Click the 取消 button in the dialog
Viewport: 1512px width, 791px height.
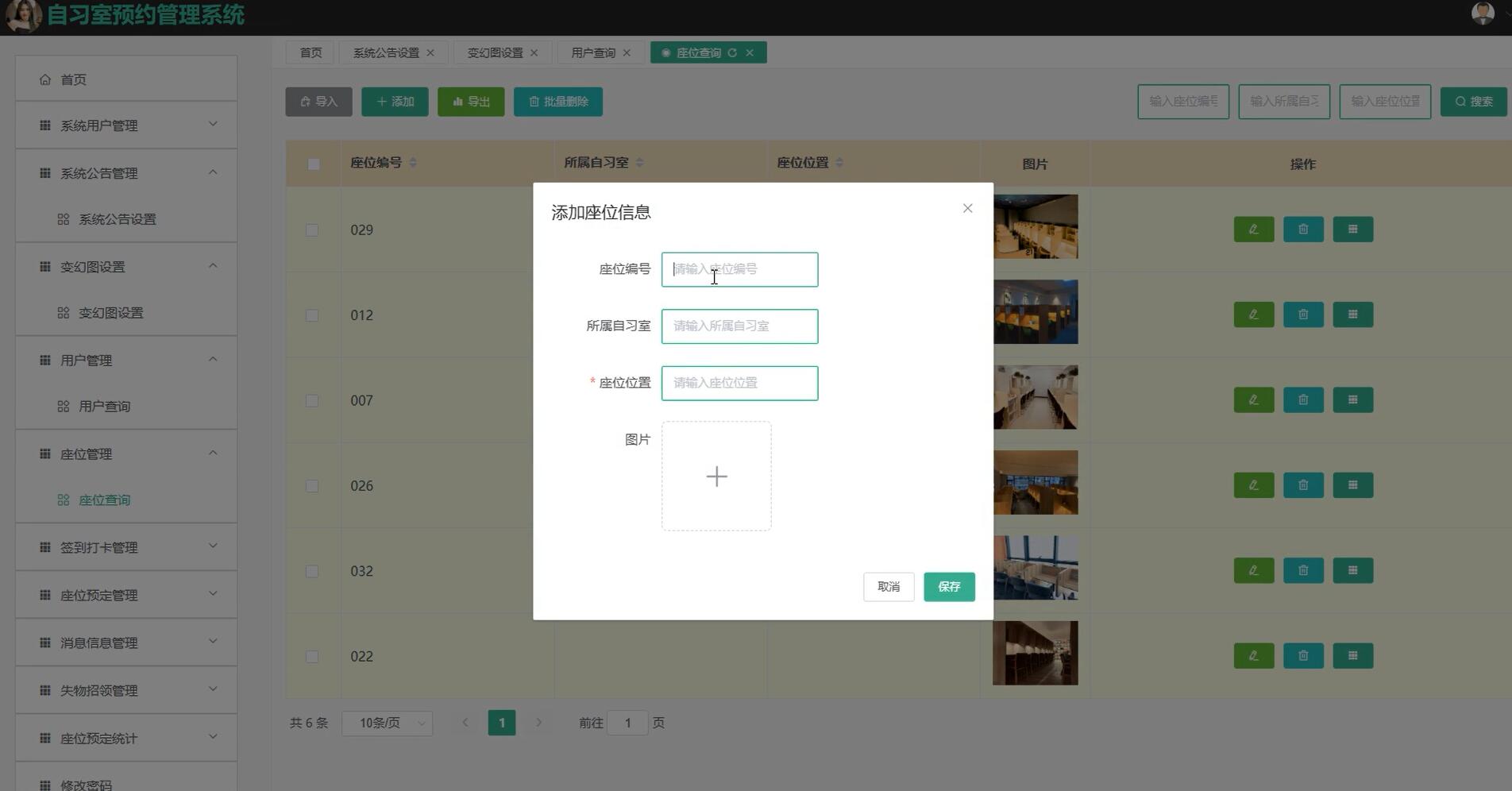[x=888, y=587]
